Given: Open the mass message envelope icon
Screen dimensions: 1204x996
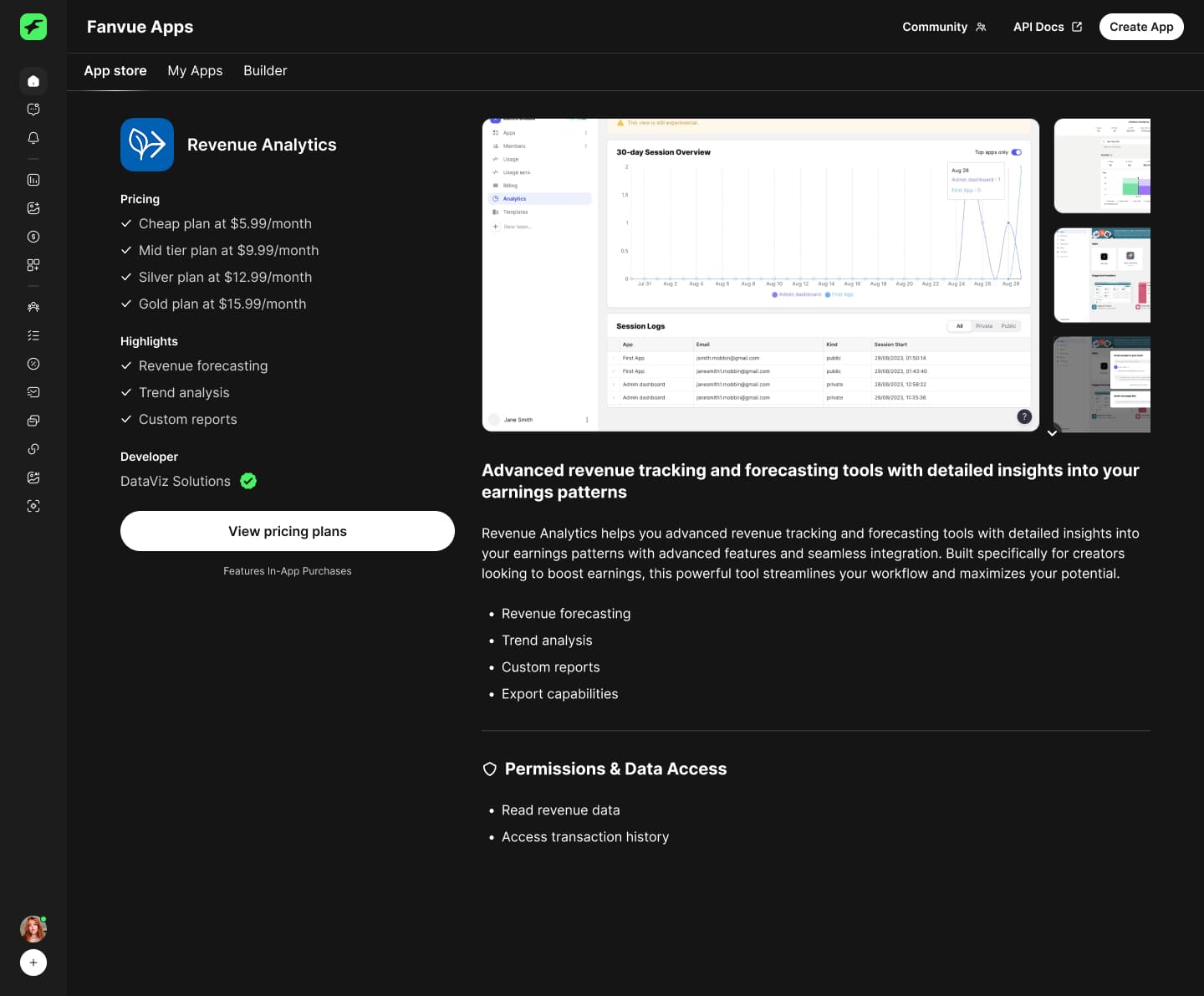Looking at the screenshot, I should (33, 392).
